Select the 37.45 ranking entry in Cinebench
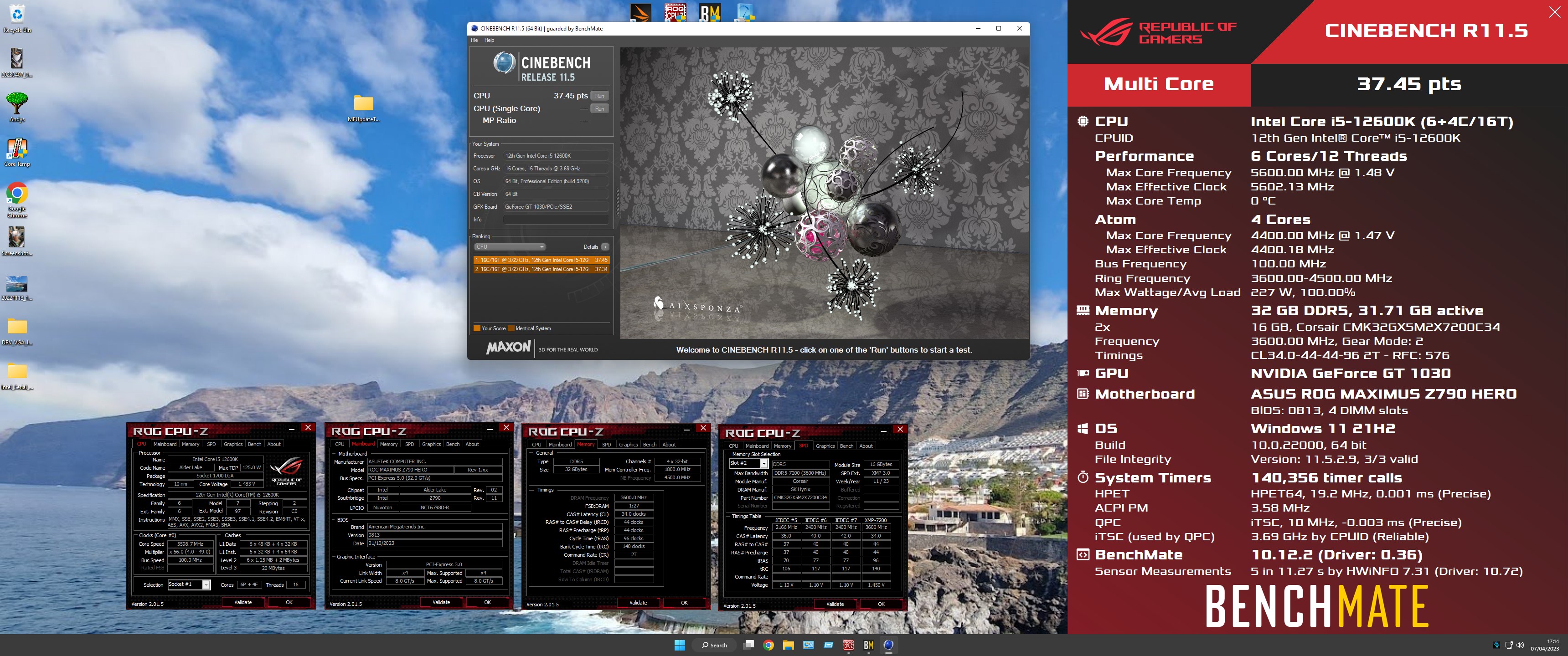Screen dimensions: 1568x656 541,260
